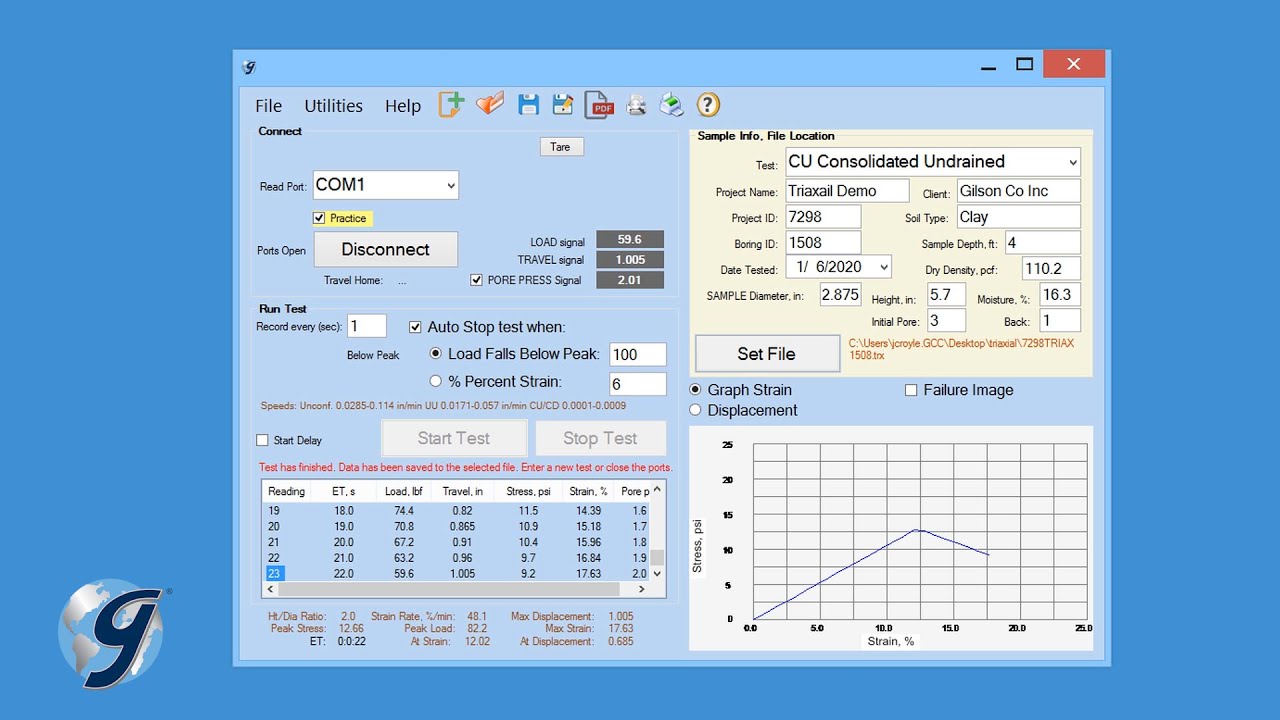This screenshot has height=720, width=1280.
Task: Save test using the blue floppy icon
Action: coord(529,104)
